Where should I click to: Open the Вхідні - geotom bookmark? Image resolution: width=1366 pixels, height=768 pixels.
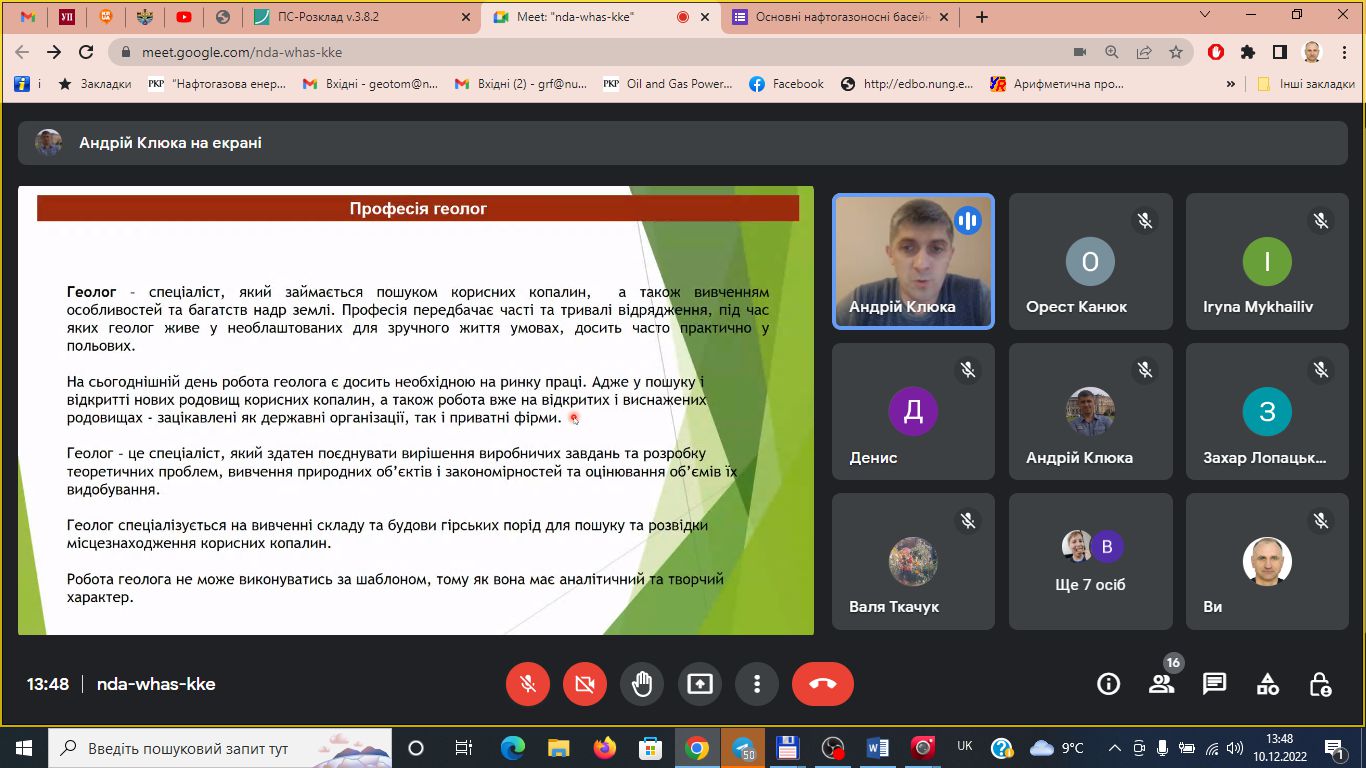[x=369, y=84]
